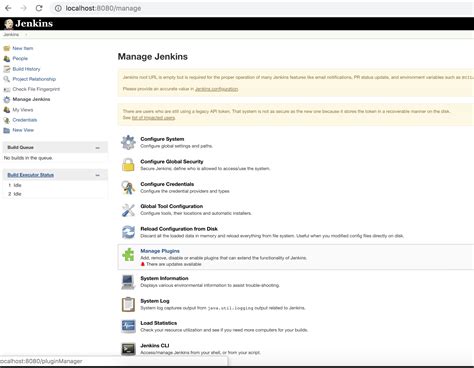Screen dimensions: 474x368
Task: Click the Jenkins CLI terminal icon
Action: point(128,349)
